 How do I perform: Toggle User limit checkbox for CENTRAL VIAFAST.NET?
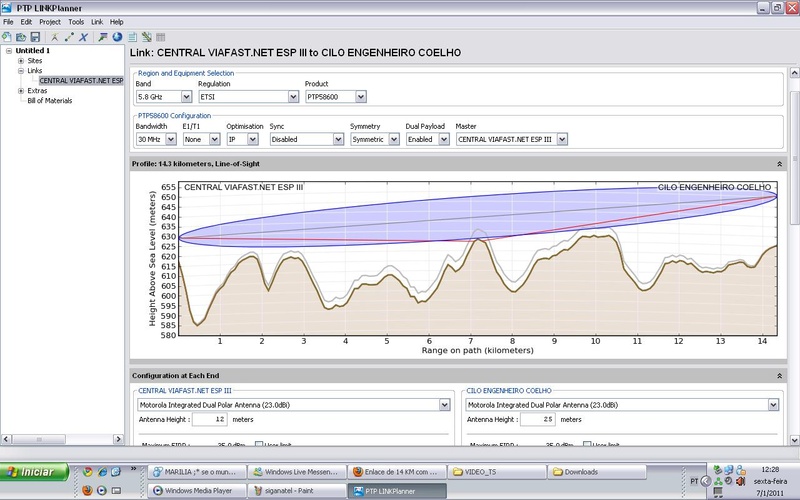[260, 443]
